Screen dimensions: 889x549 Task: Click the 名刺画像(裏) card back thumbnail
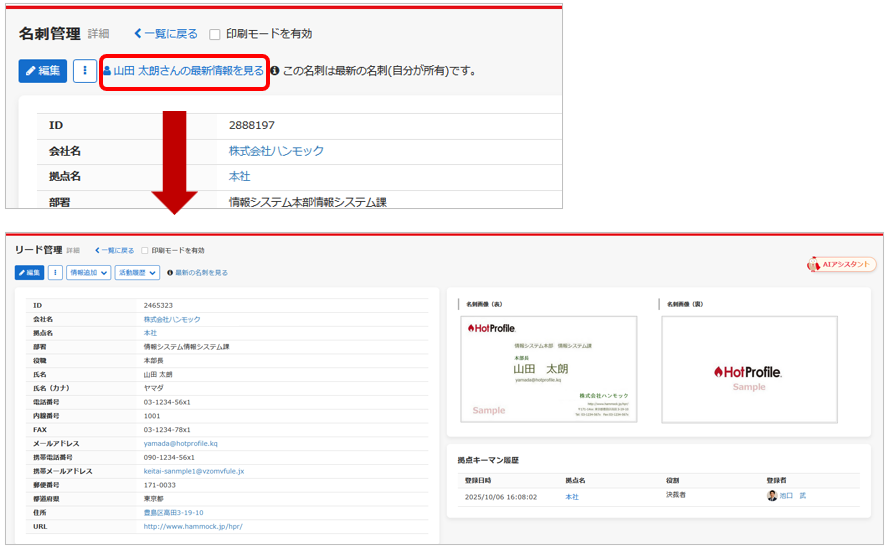[749, 369]
